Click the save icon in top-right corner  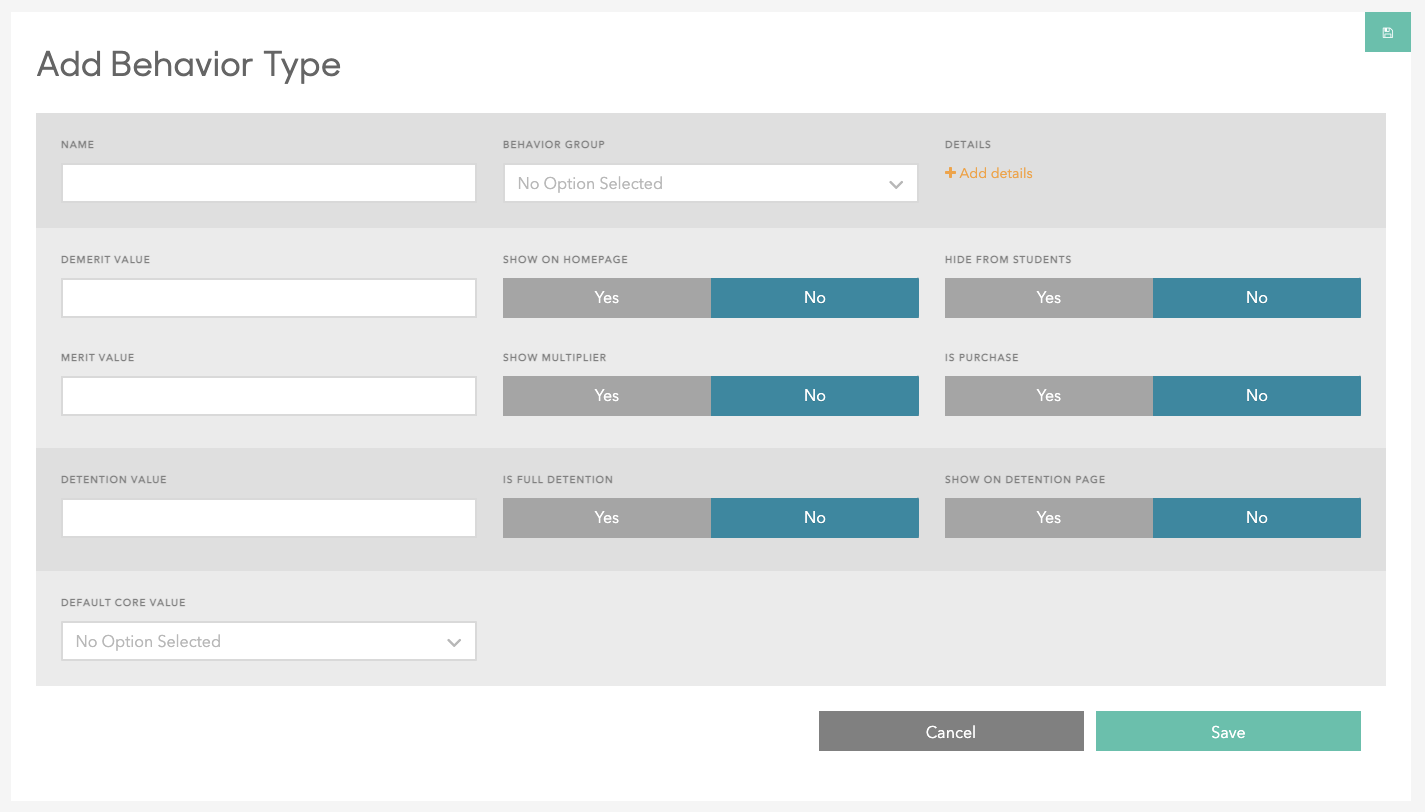[x=1387, y=33]
